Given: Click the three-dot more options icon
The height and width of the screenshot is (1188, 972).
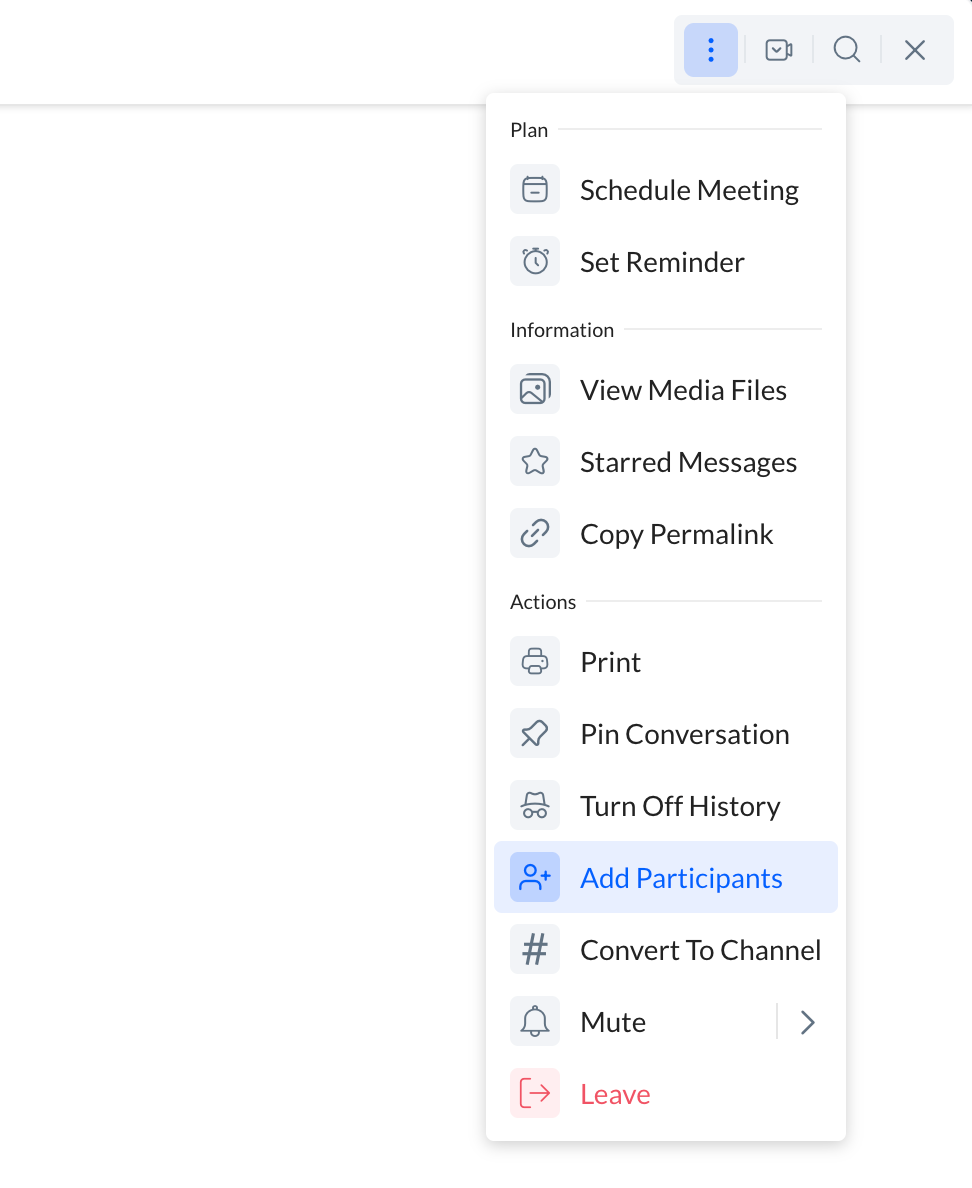Looking at the screenshot, I should (710, 50).
